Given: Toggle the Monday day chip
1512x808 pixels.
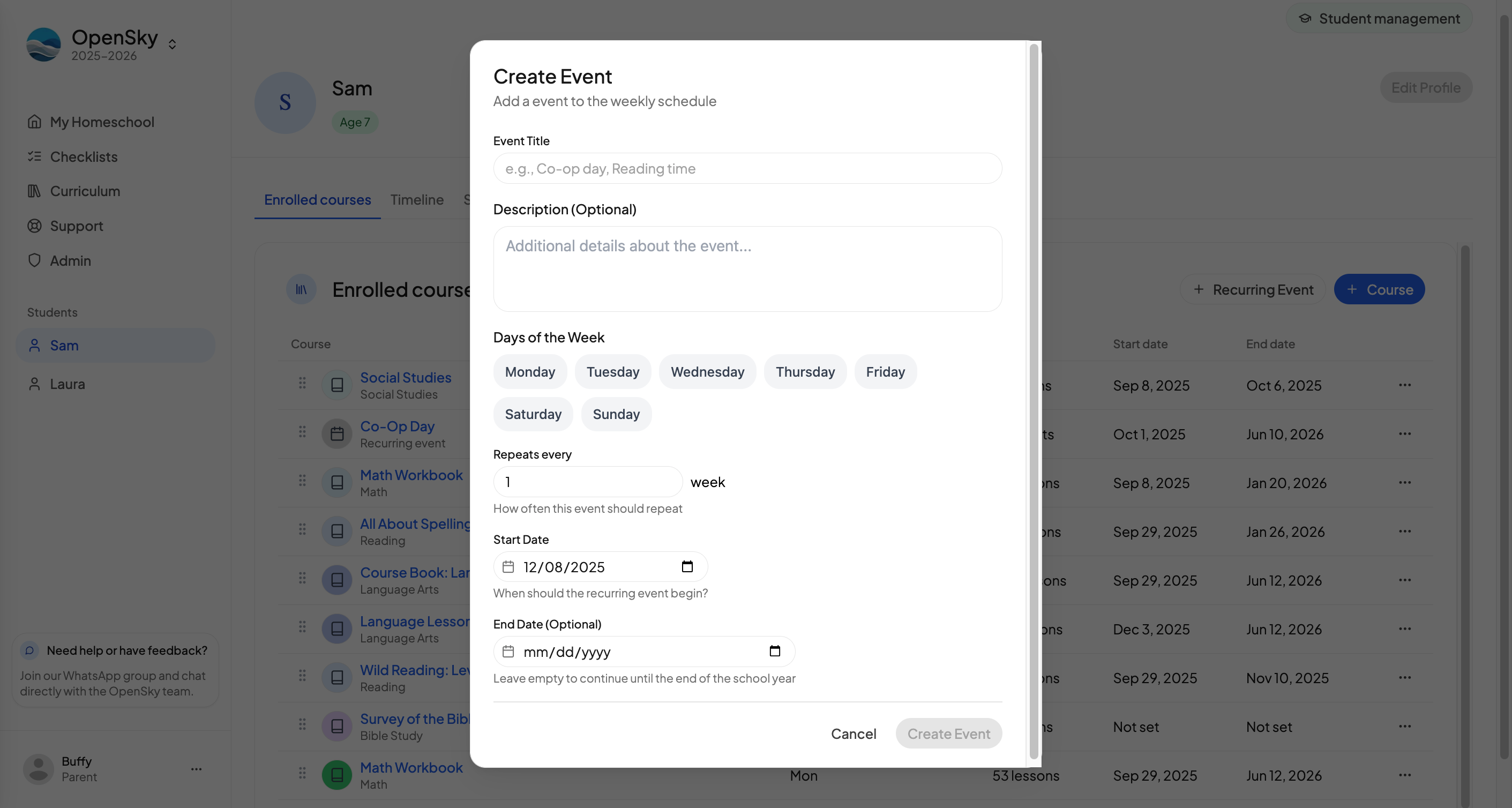Looking at the screenshot, I should (x=529, y=371).
